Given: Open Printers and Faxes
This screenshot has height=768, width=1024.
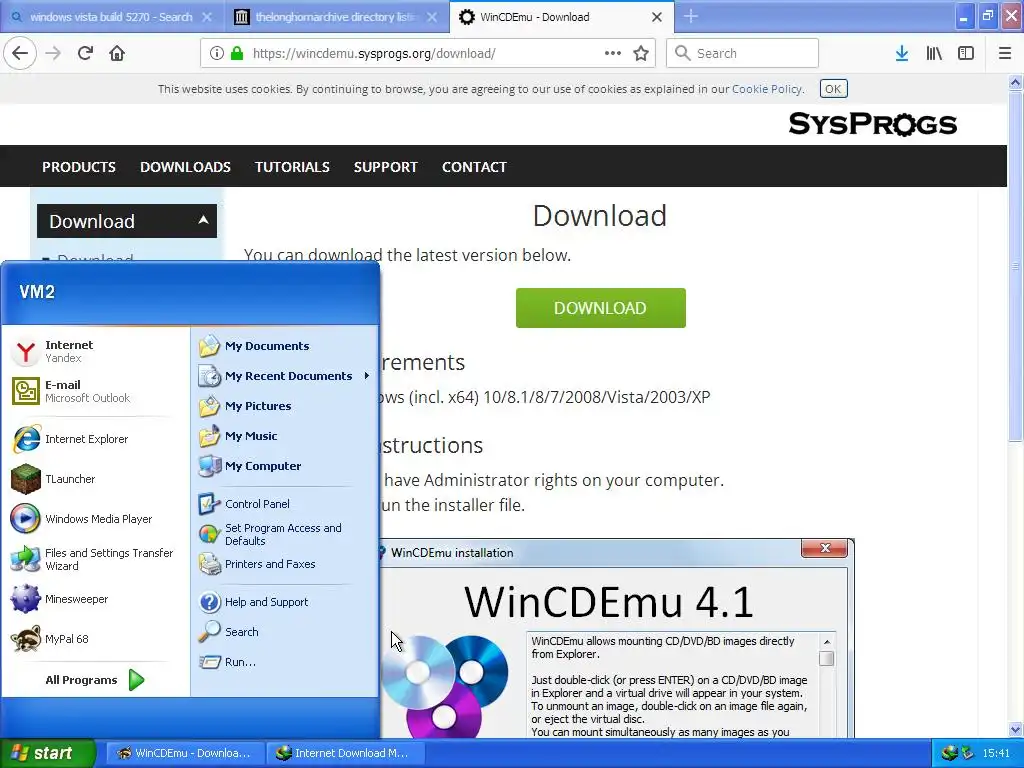Looking at the screenshot, I should point(285,564).
